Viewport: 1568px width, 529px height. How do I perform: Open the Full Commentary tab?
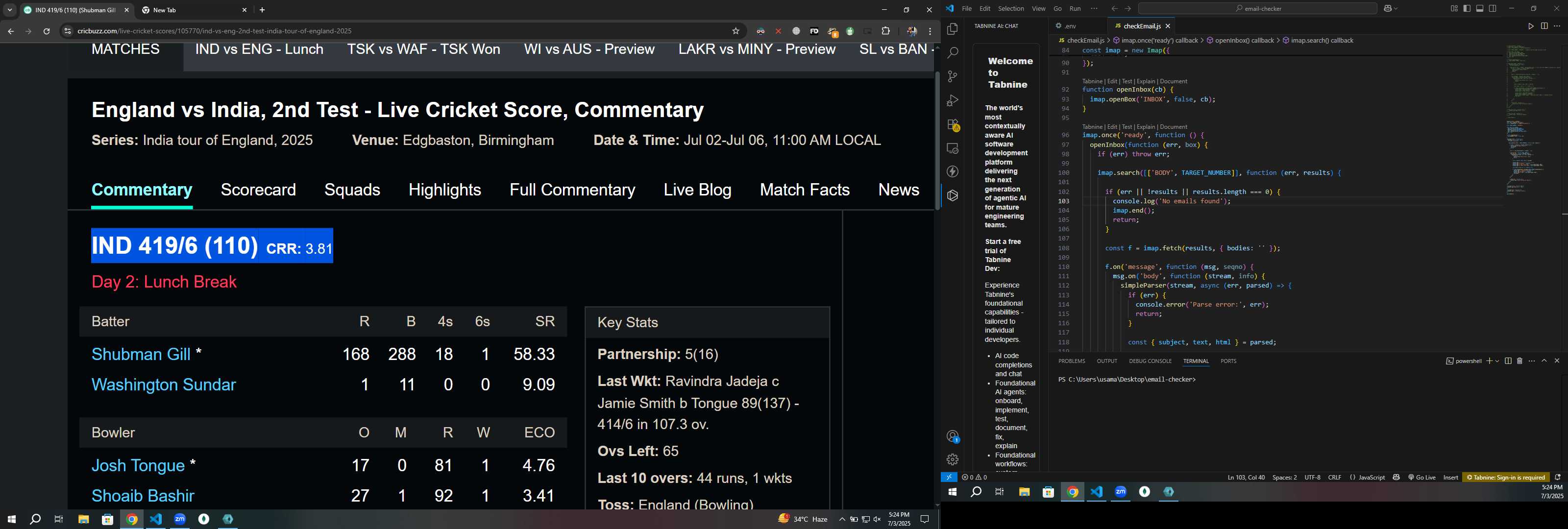click(572, 190)
